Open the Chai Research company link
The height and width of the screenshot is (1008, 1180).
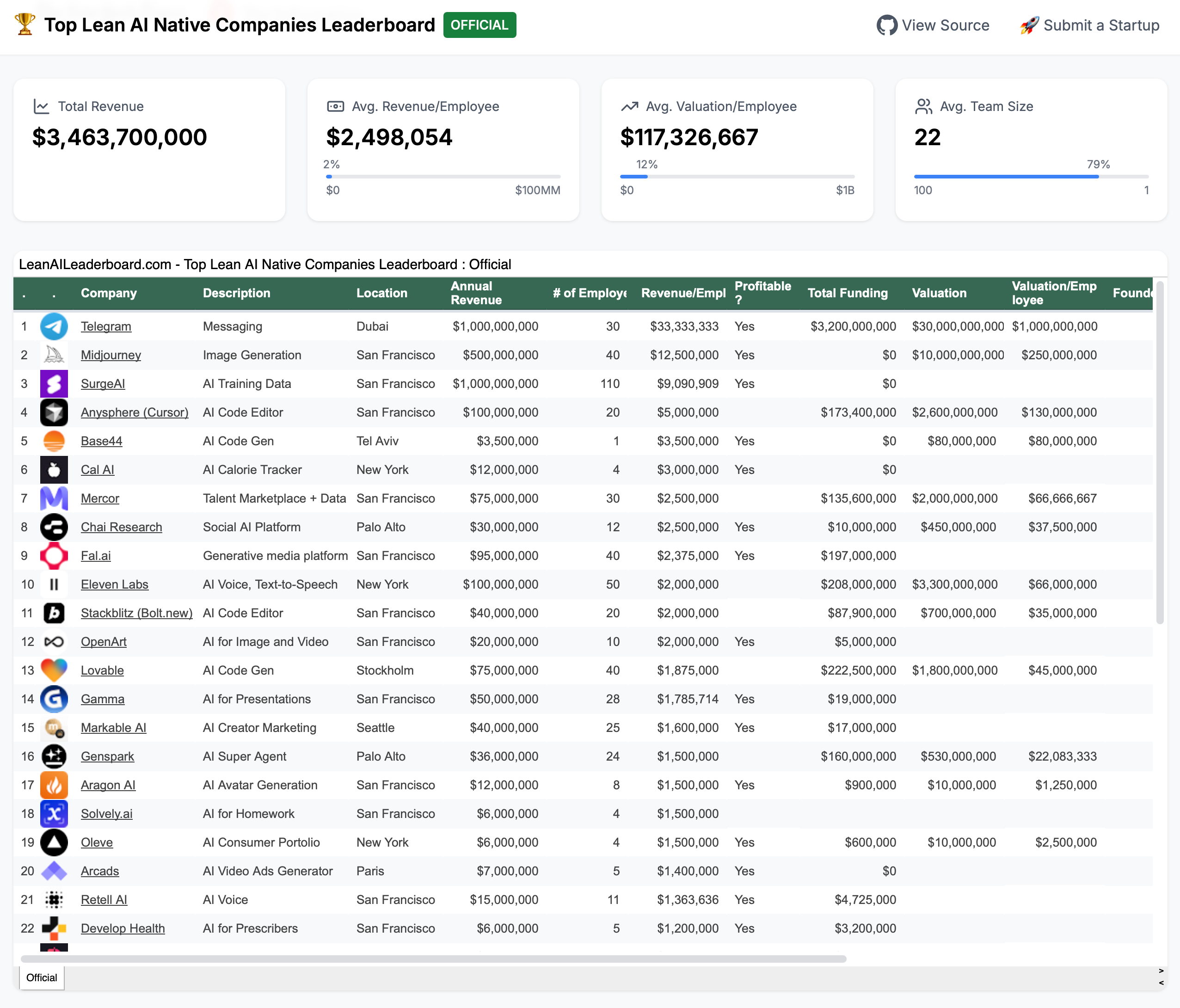pos(121,527)
